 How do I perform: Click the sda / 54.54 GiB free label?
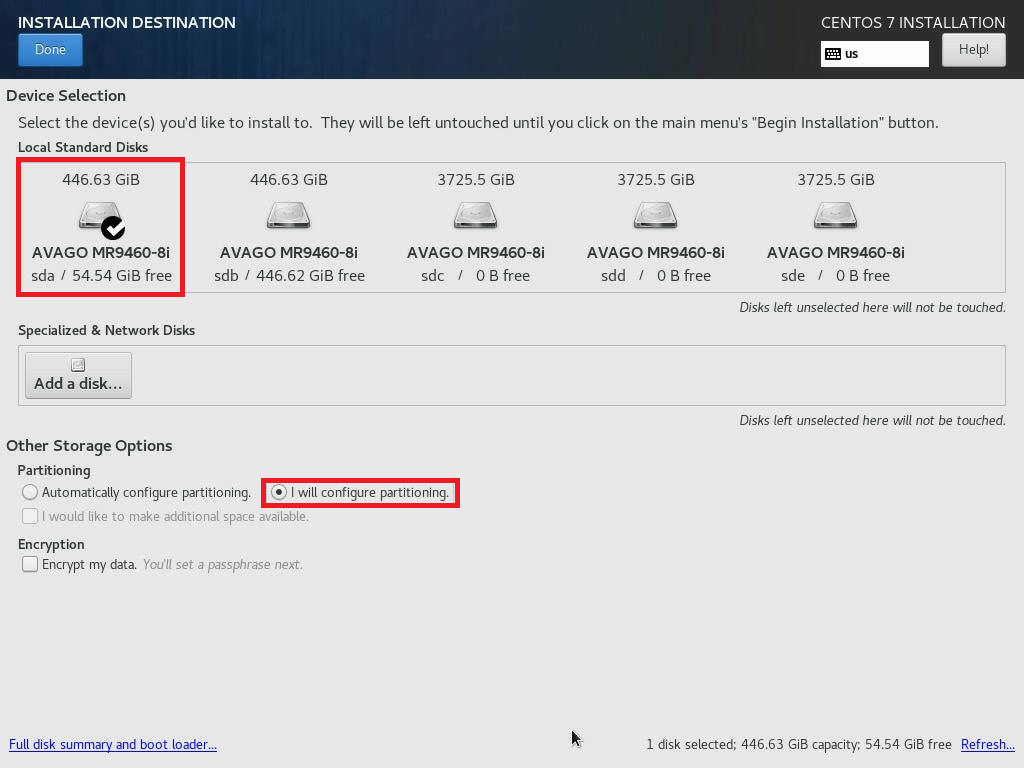(x=102, y=276)
